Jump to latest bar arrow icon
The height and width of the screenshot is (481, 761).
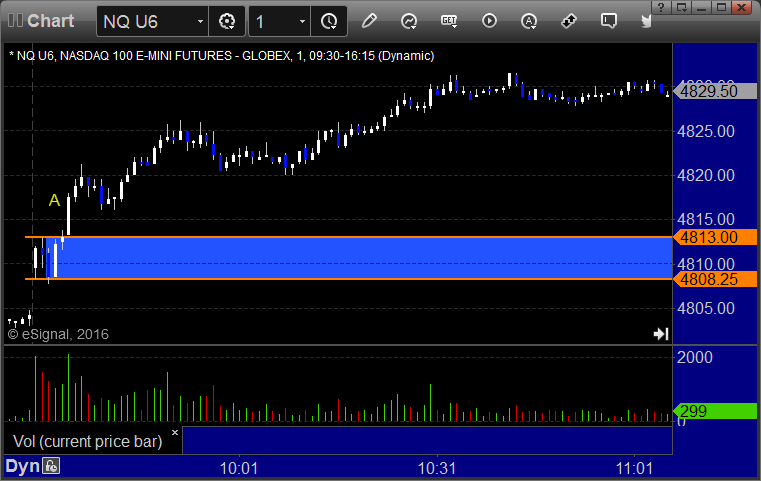[661, 333]
